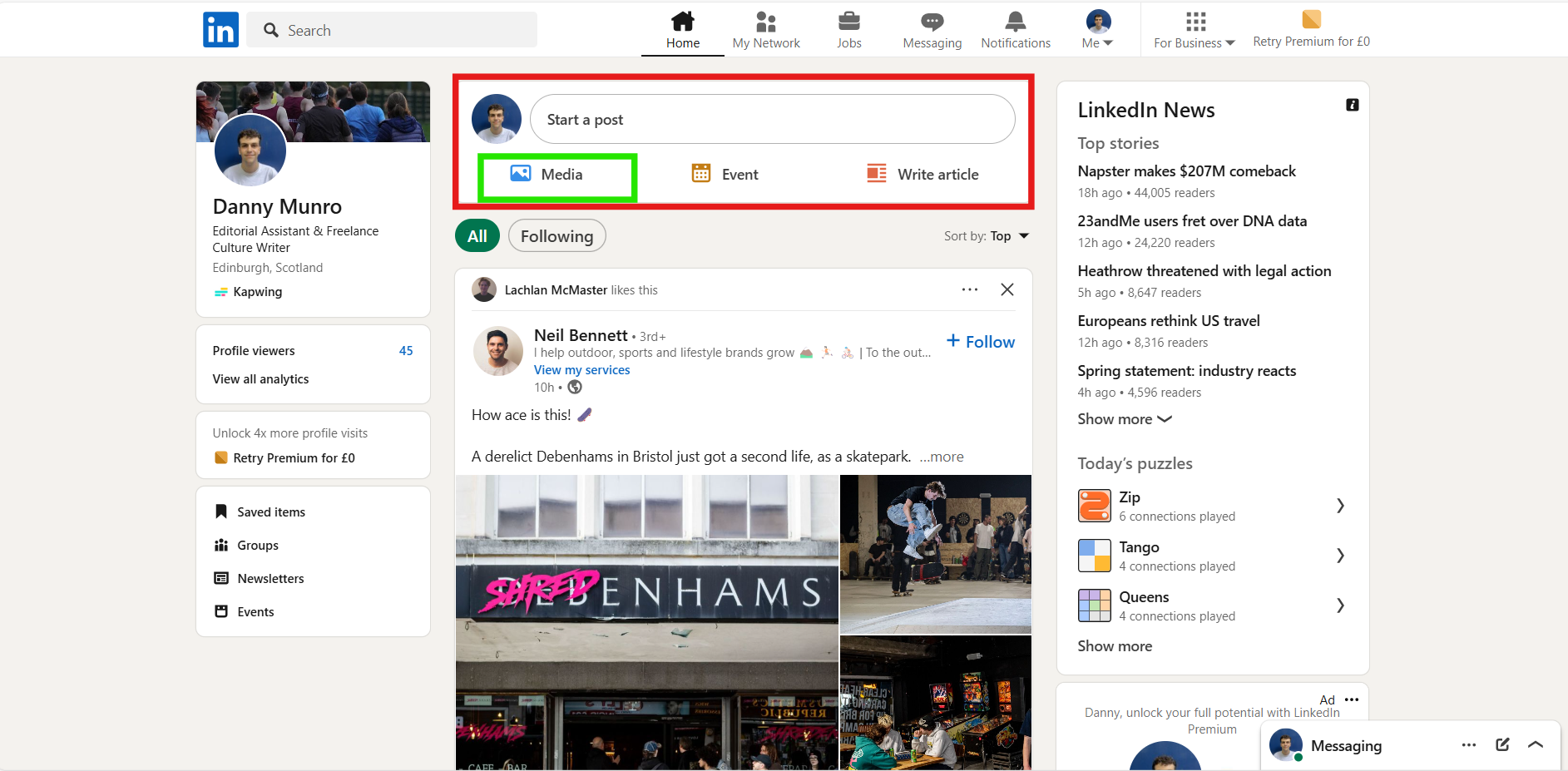
Task: Follow Neil Bennett
Action: pyautogui.click(x=980, y=341)
